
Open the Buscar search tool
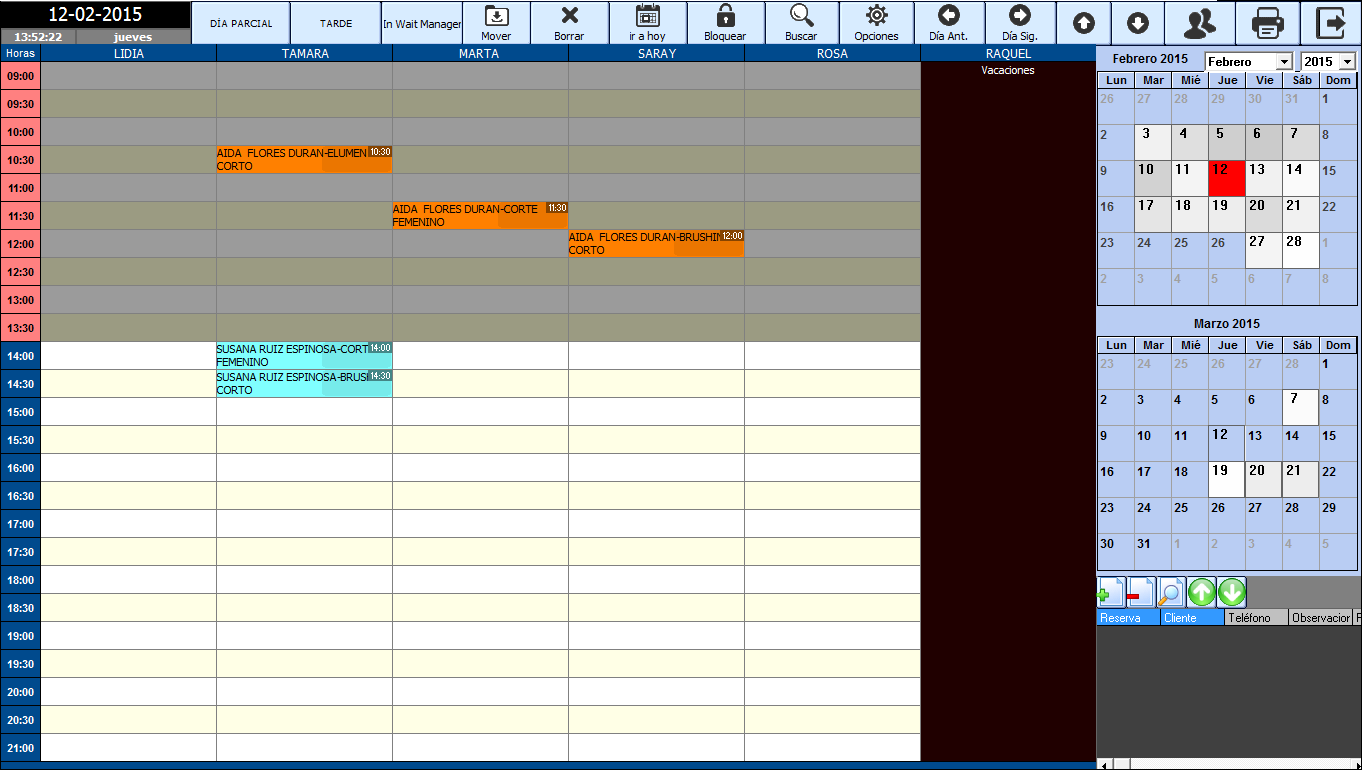(801, 23)
